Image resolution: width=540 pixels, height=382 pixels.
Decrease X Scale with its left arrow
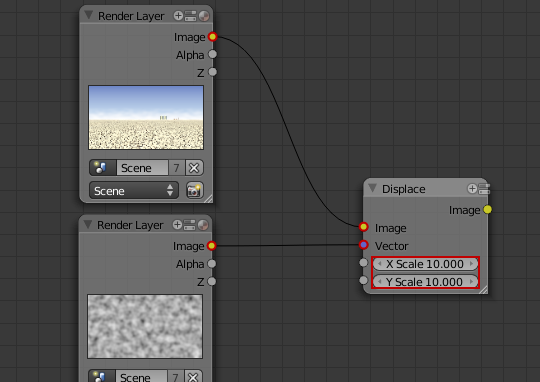[x=379, y=264]
